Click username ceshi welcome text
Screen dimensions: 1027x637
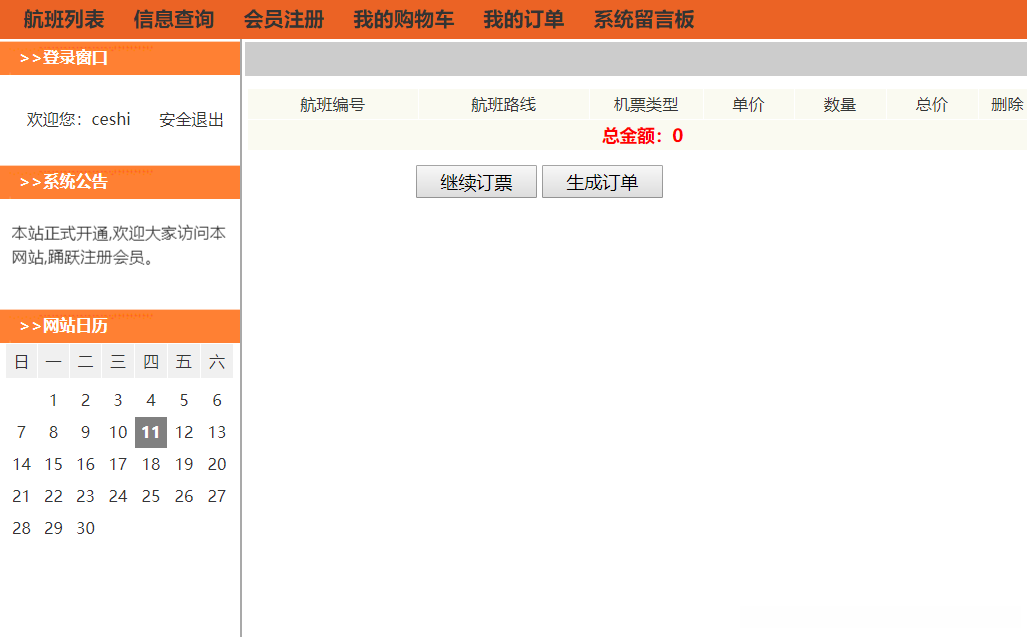tap(111, 119)
